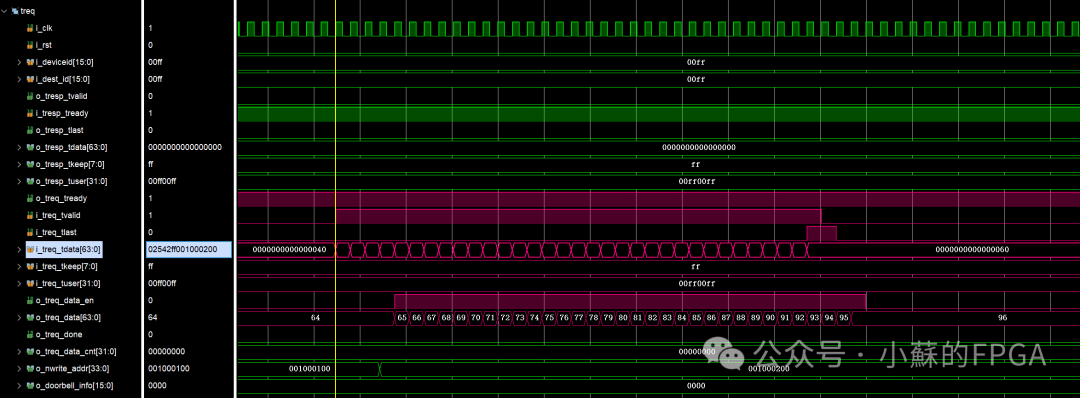Click the o_treq_data_cnt[31:0] bus icon

30,351
